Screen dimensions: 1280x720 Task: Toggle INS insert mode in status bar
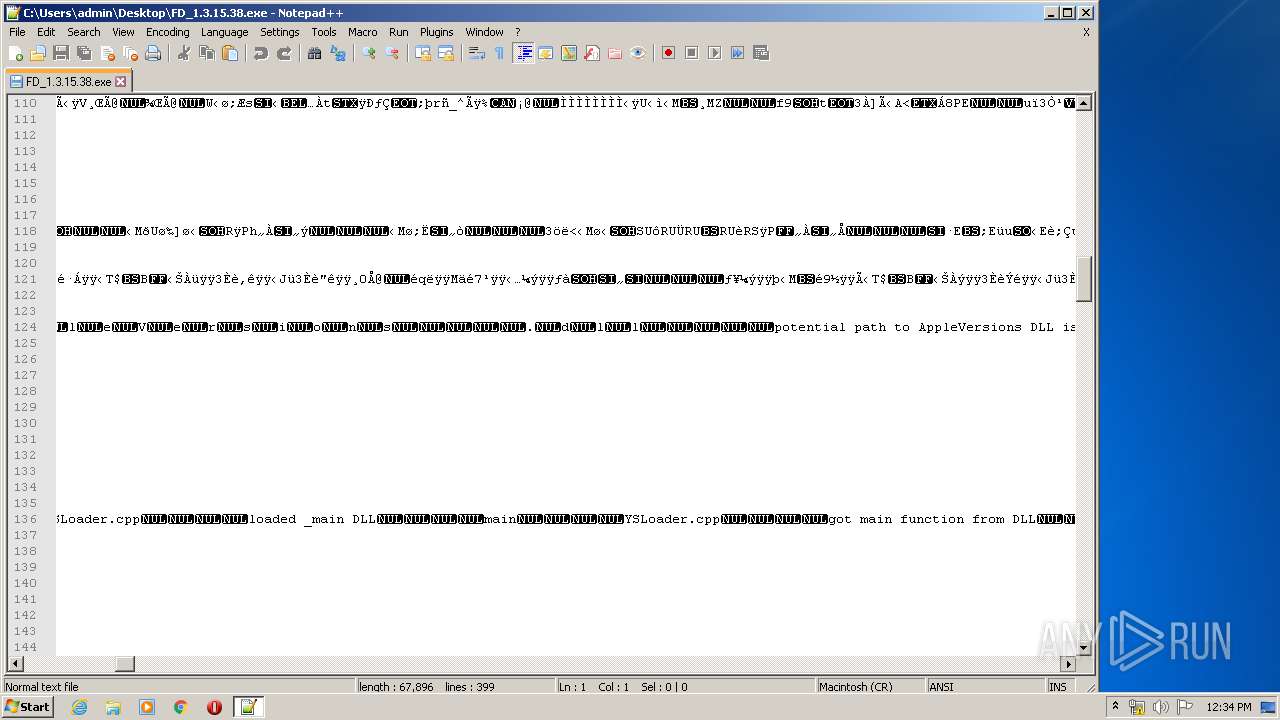1058,687
